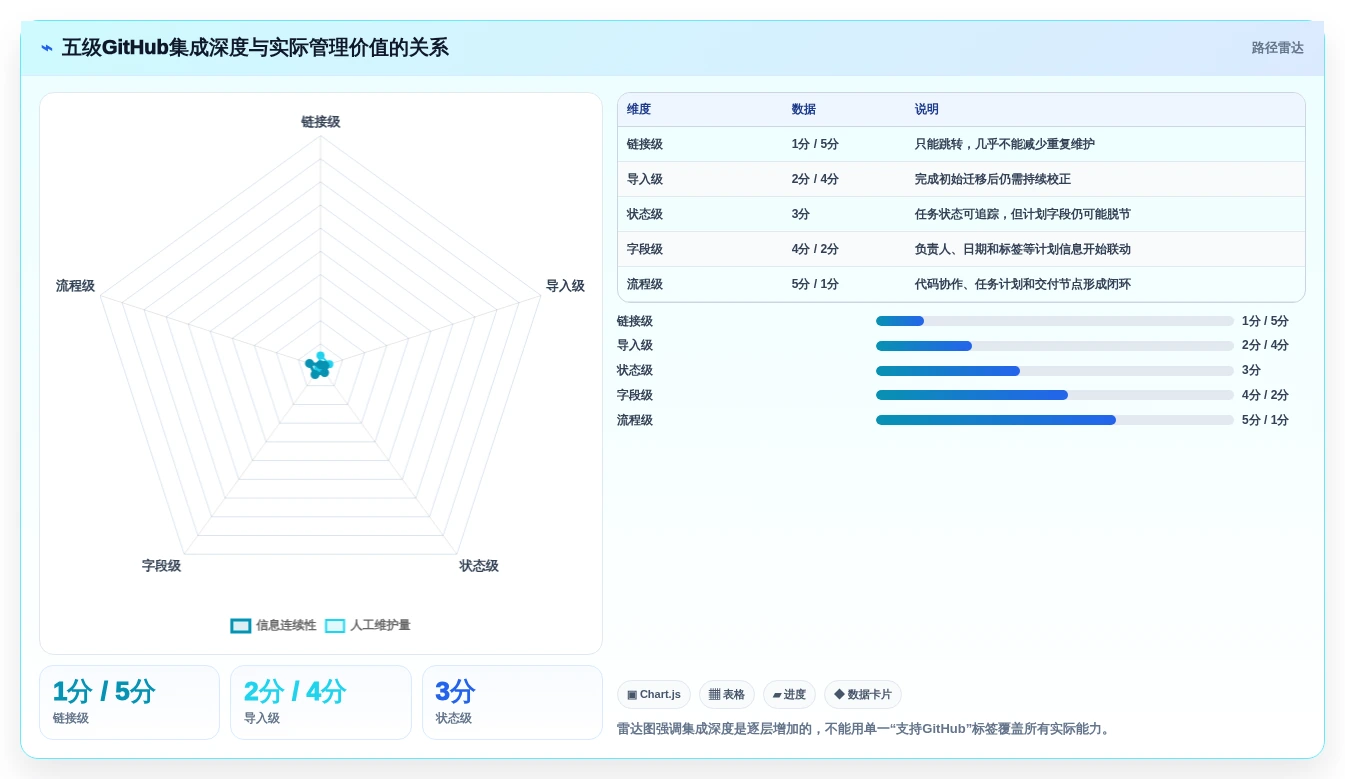Click the 说明 column header
The width and height of the screenshot is (1345, 779).
click(927, 110)
